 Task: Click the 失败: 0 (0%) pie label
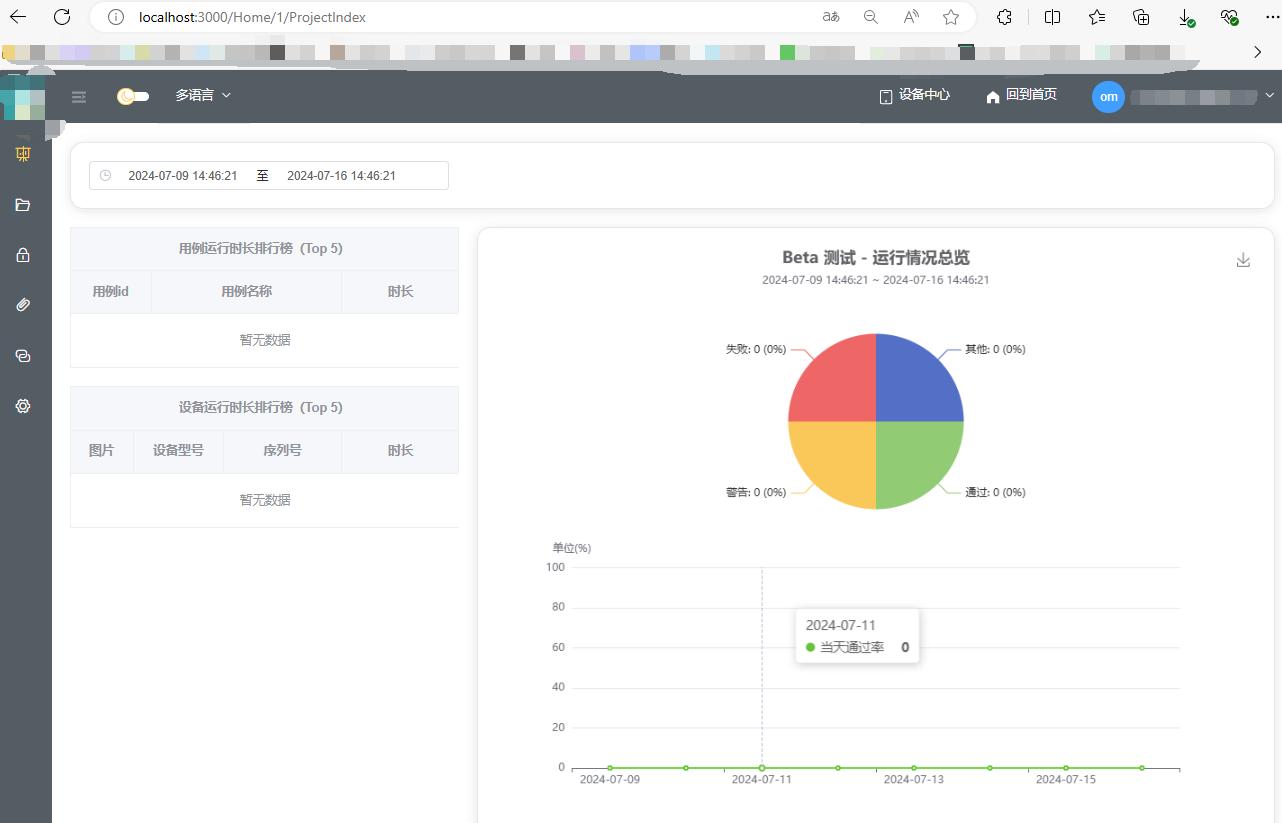pos(756,349)
